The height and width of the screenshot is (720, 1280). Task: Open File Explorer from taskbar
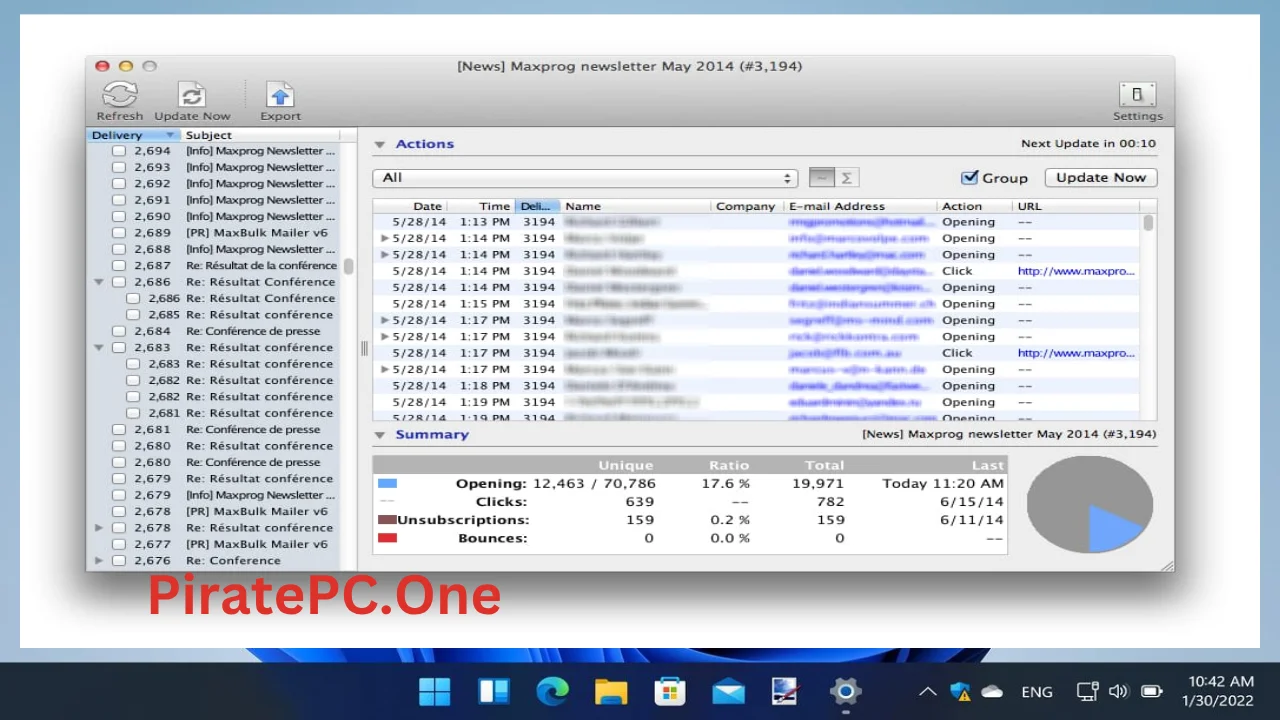611,691
